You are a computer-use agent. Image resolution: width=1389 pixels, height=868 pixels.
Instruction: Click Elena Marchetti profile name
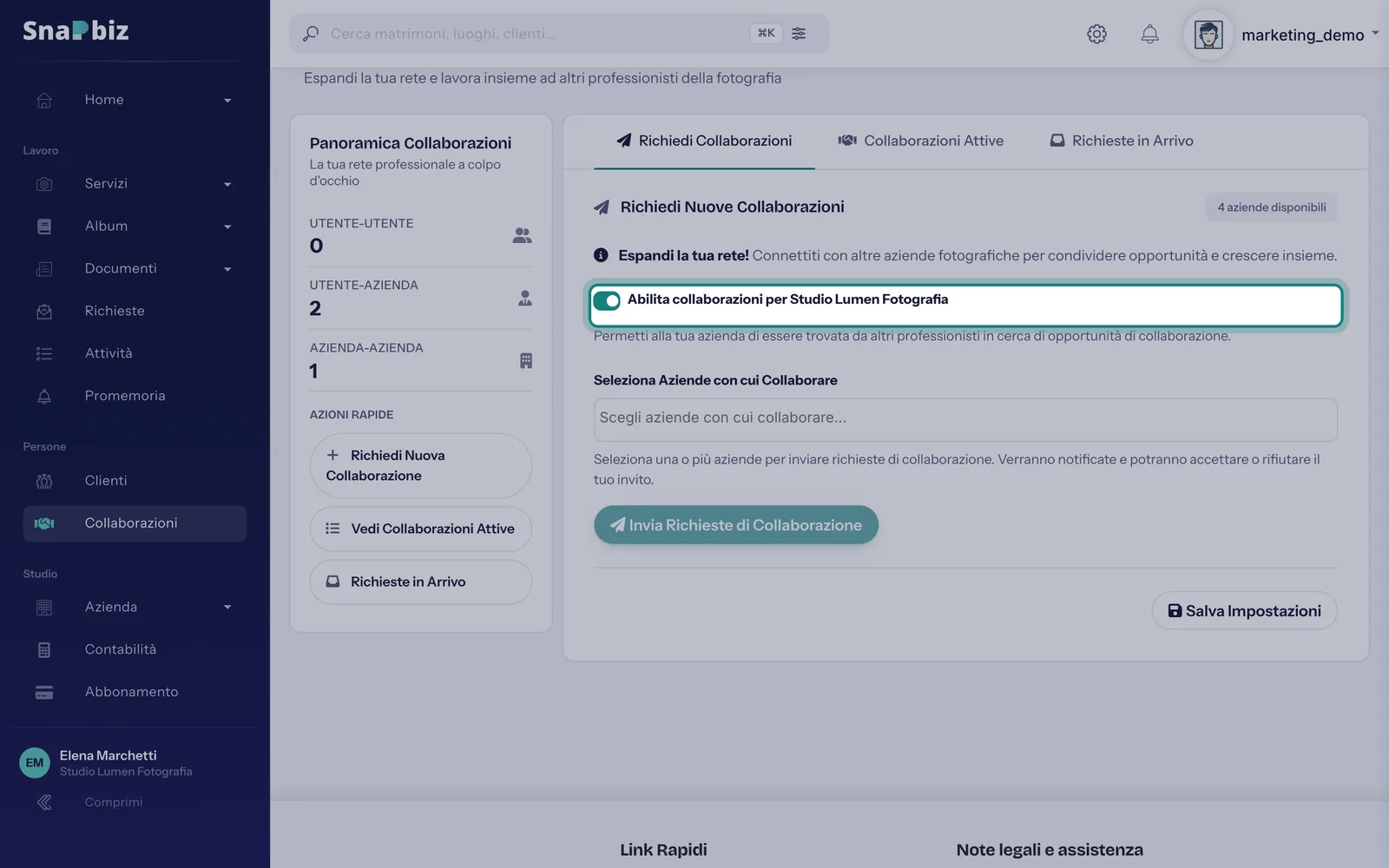(109, 755)
